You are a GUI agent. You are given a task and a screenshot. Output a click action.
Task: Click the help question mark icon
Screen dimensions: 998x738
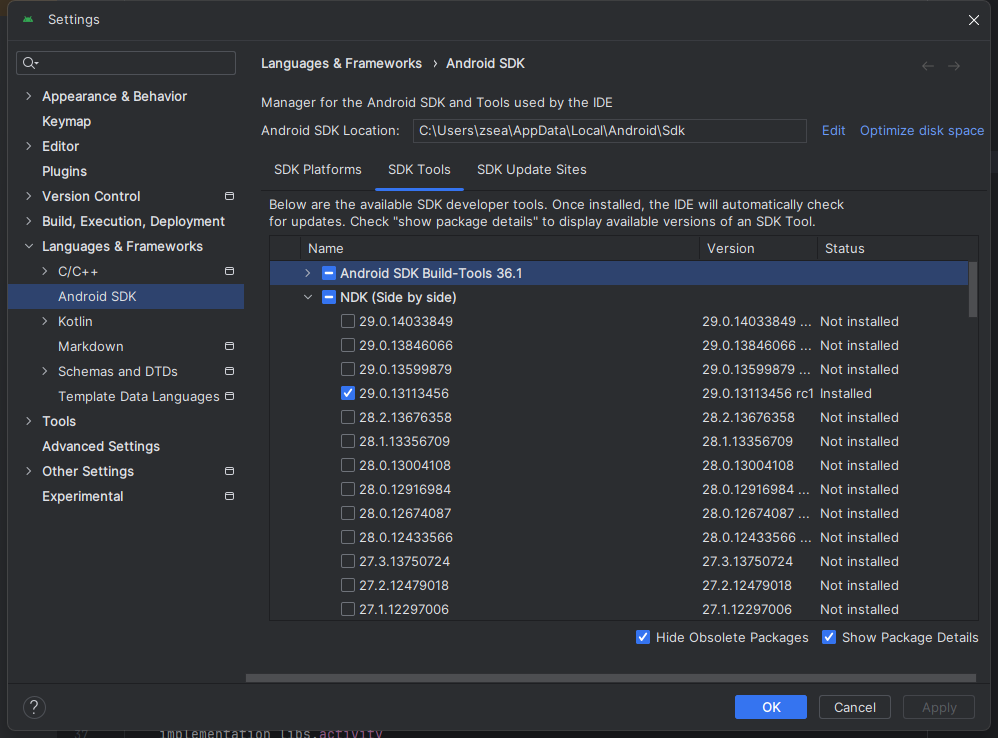[34, 707]
